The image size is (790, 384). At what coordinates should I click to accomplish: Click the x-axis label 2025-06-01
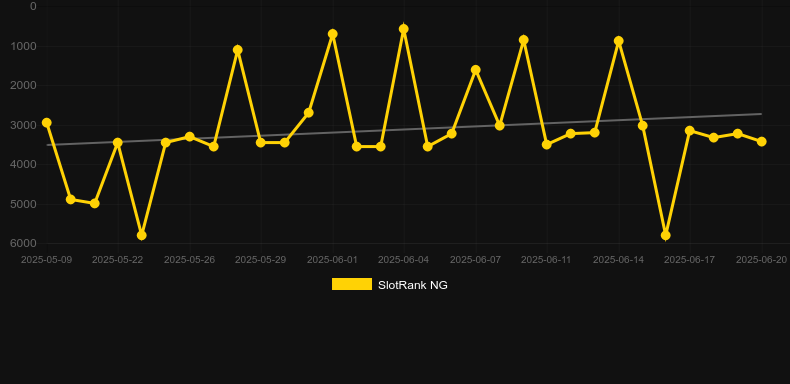point(333,260)
